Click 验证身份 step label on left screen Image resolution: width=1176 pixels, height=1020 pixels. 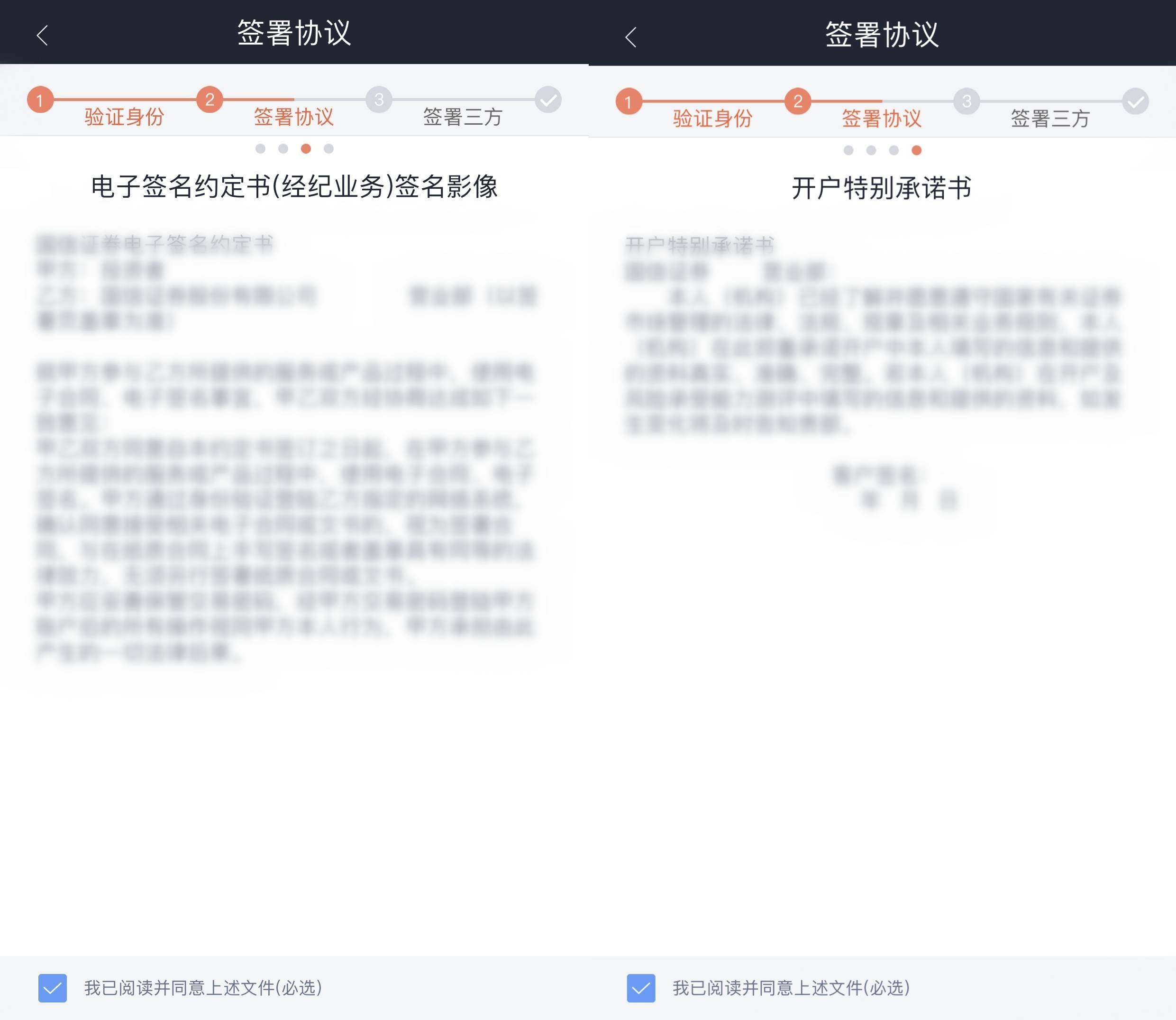pyautogui.click(x=124, y=117)
